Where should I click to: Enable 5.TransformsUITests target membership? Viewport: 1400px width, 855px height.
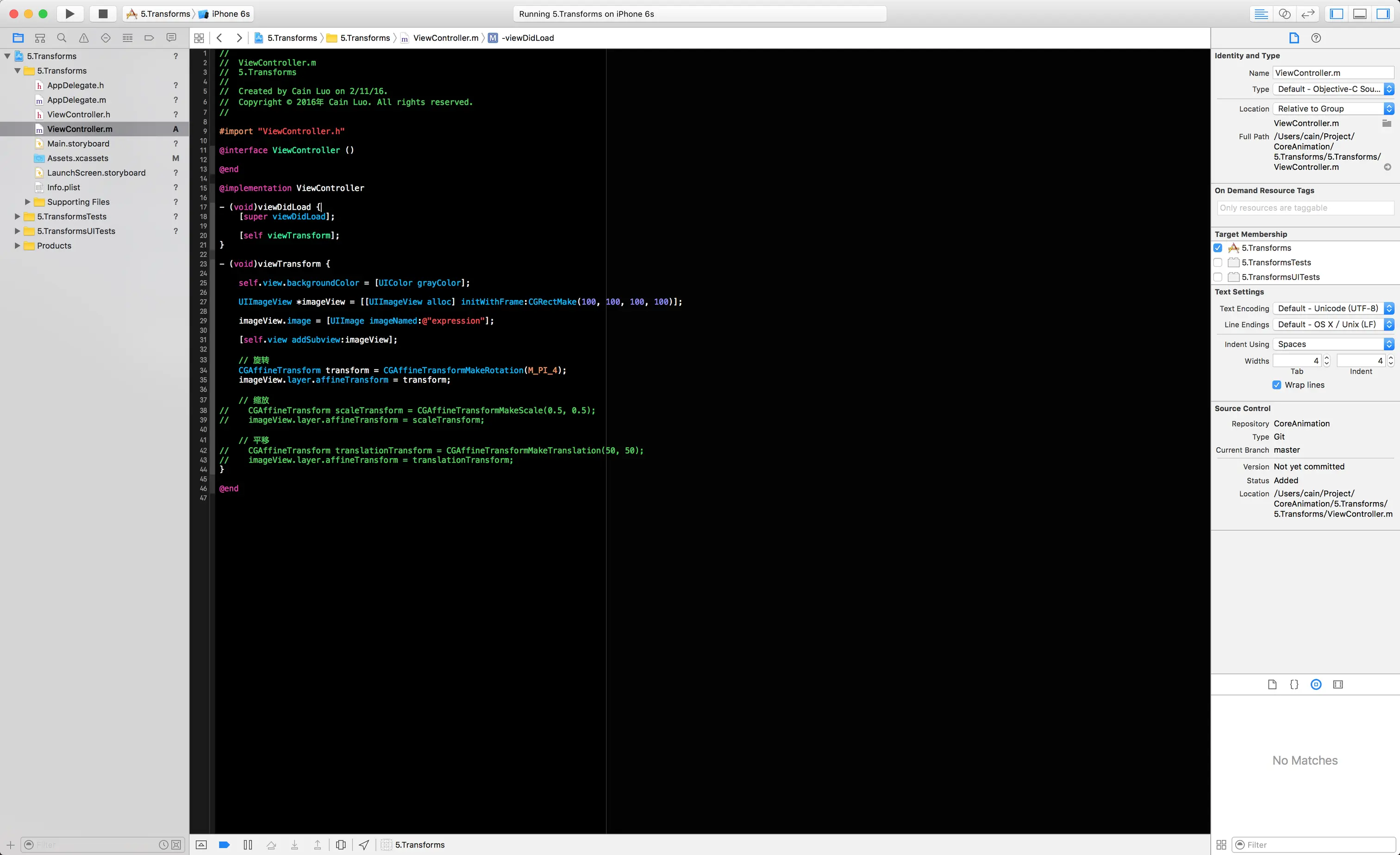[x=1218, y=277]
